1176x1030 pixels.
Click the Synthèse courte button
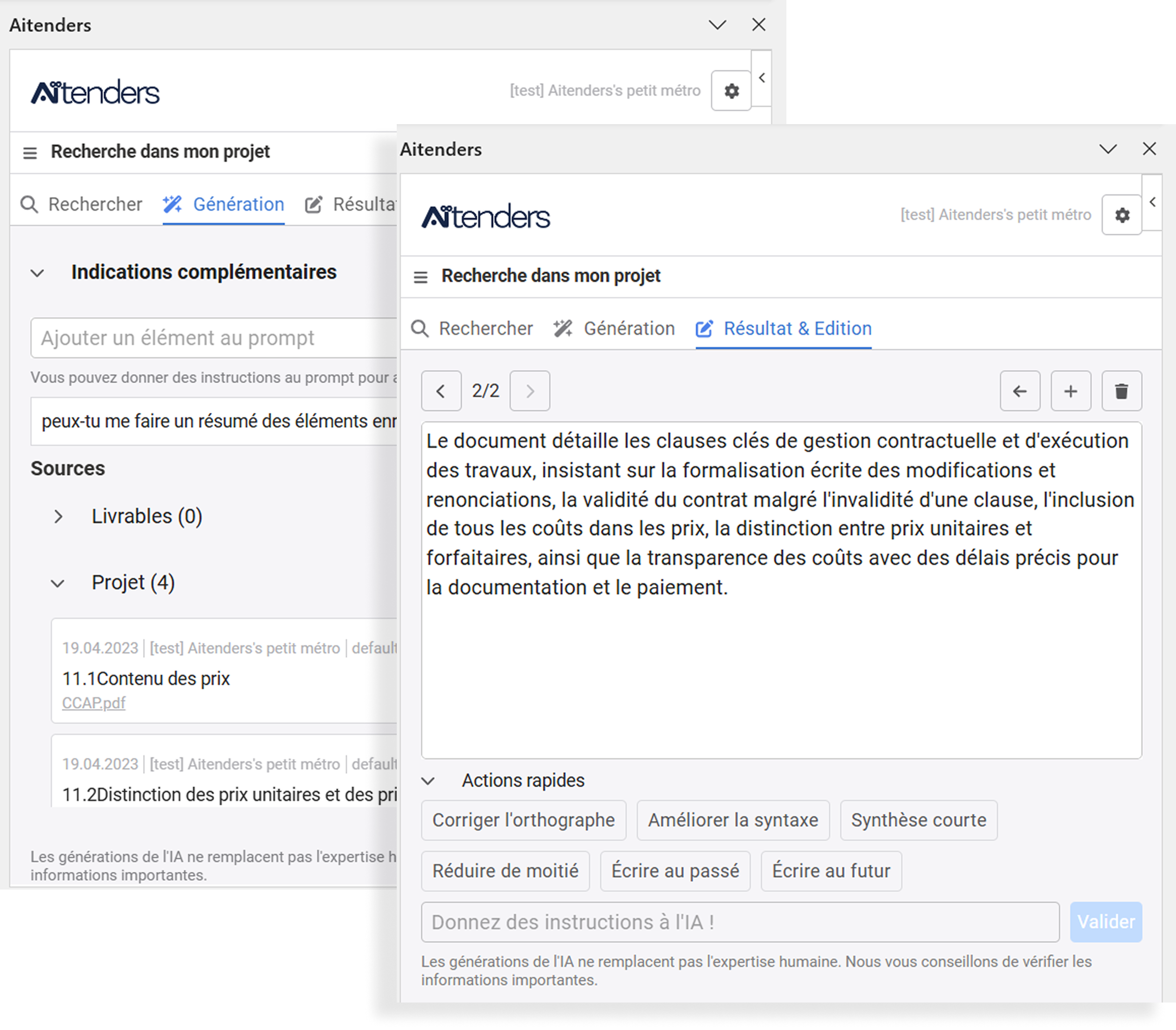pyautogui.click(x=918, y=820)
